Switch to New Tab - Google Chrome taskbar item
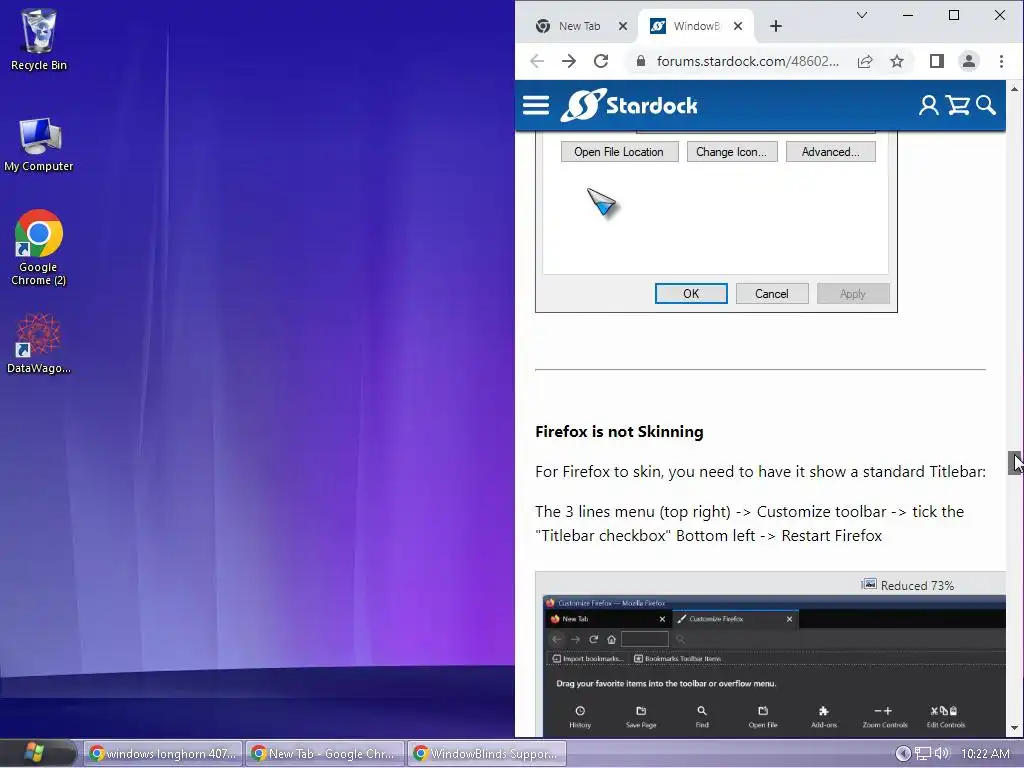The width and height of the screenshot is (1024, 768). (x=325, y=754)
